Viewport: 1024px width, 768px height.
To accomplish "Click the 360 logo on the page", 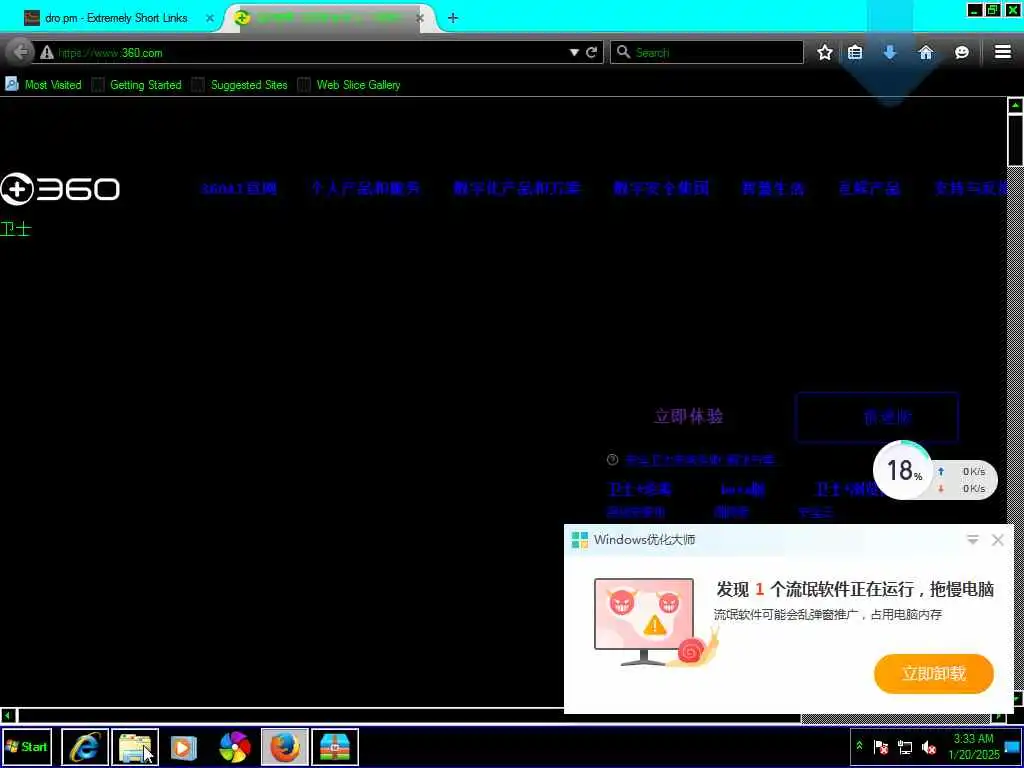I will coord(60,189).
